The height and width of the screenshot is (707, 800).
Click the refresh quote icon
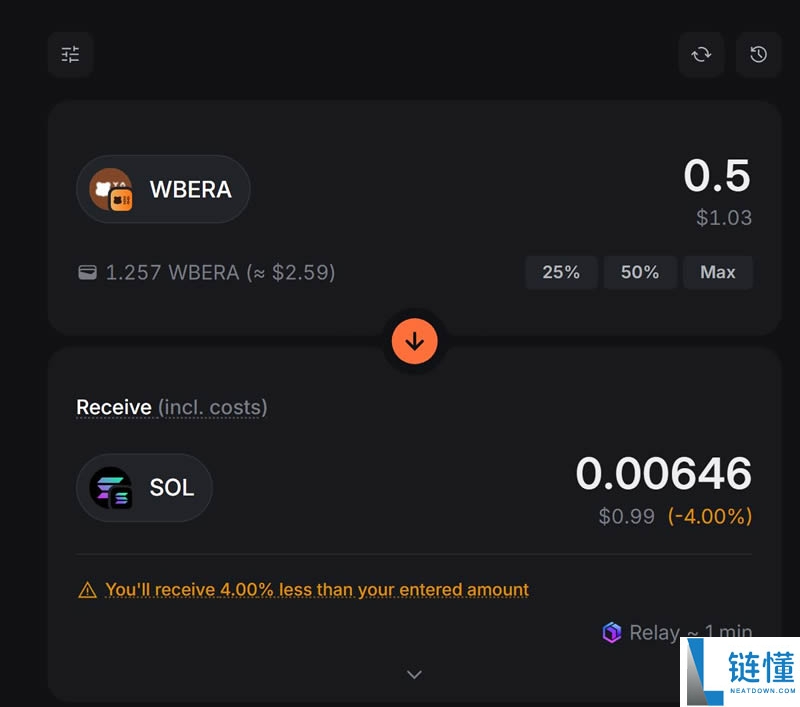click(701, 54)
